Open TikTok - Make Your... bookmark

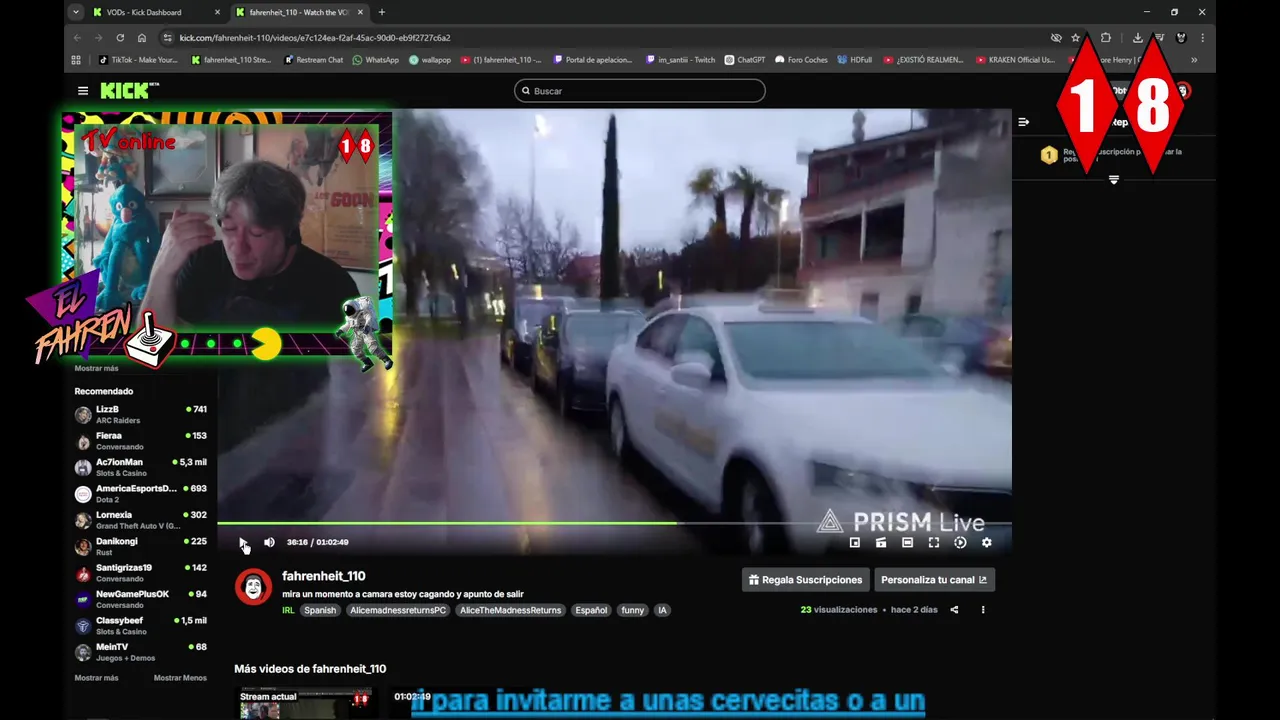(x=137, y=60)
